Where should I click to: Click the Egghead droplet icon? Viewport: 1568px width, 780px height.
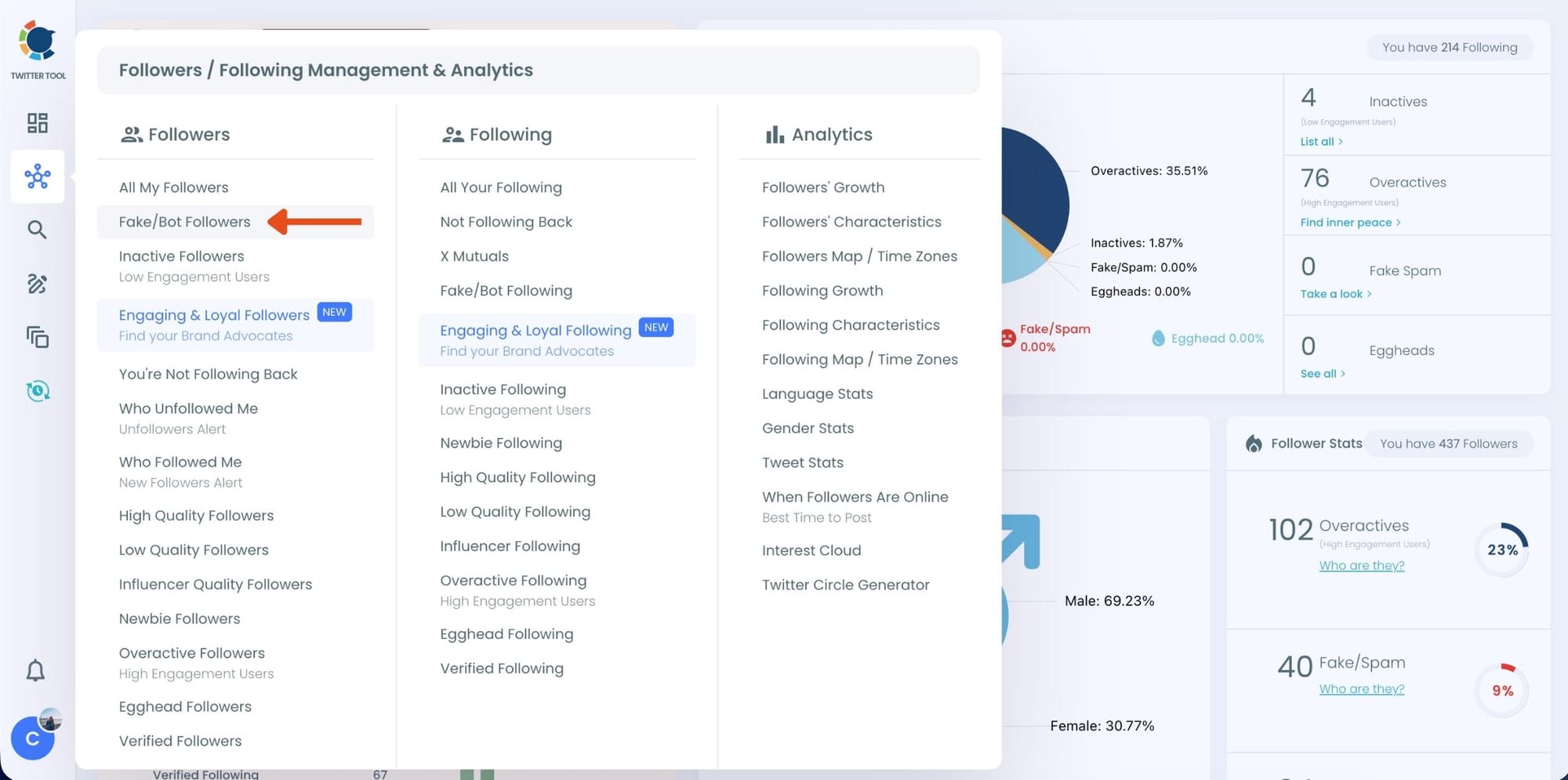(1158, 339)
